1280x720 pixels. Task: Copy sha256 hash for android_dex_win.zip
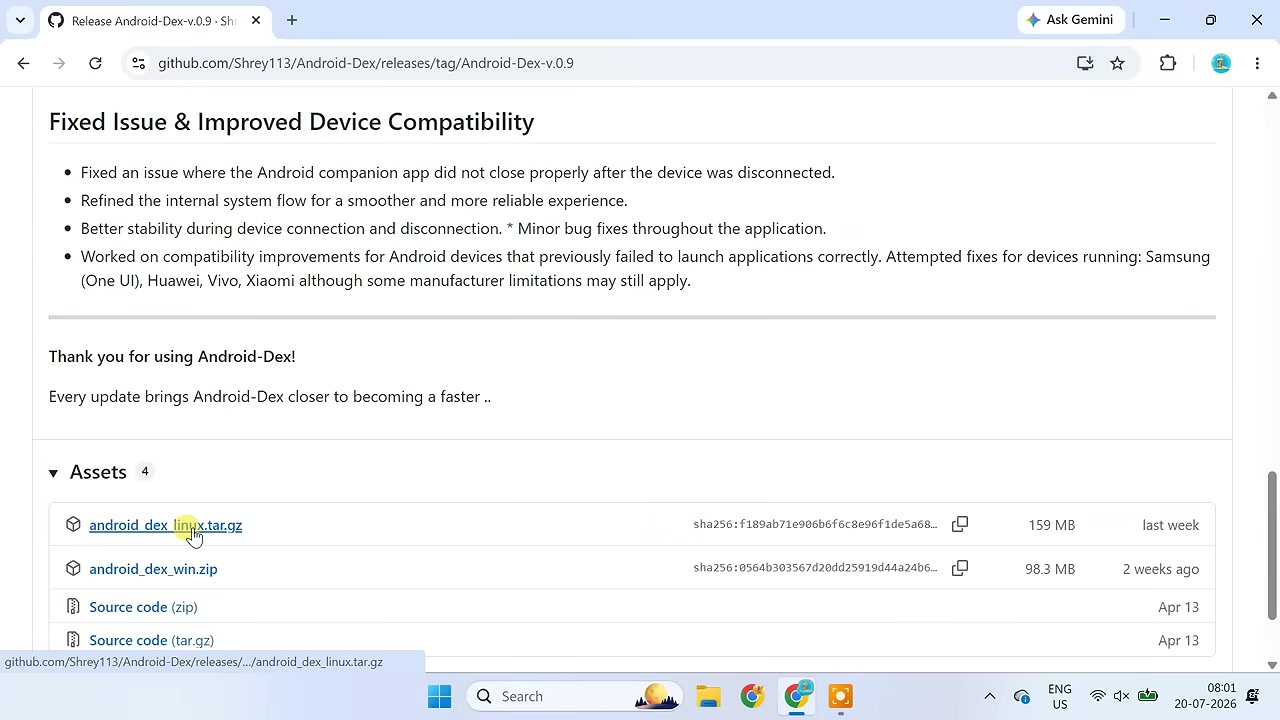(960, 568)
